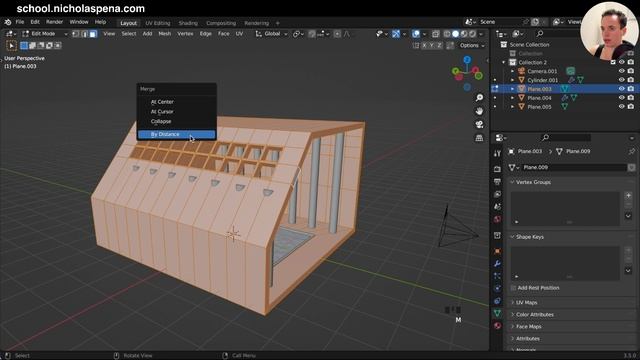Switch to rendered viewport shading
The image size is (640, 360).
tap(473, 34)
